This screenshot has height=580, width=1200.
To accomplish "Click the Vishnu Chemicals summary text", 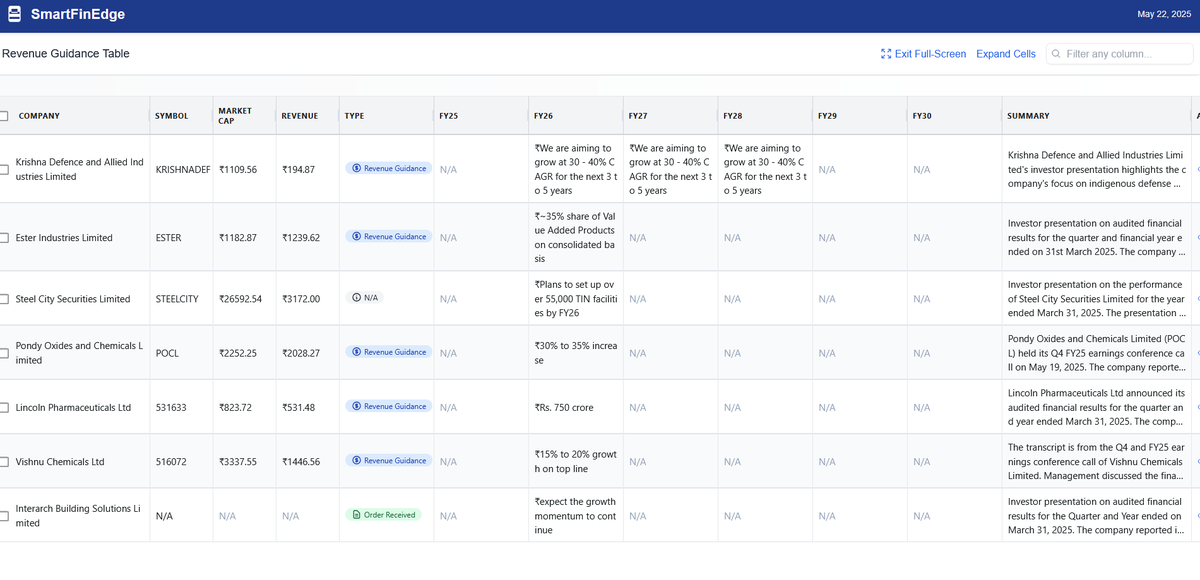I will 1096,462.
